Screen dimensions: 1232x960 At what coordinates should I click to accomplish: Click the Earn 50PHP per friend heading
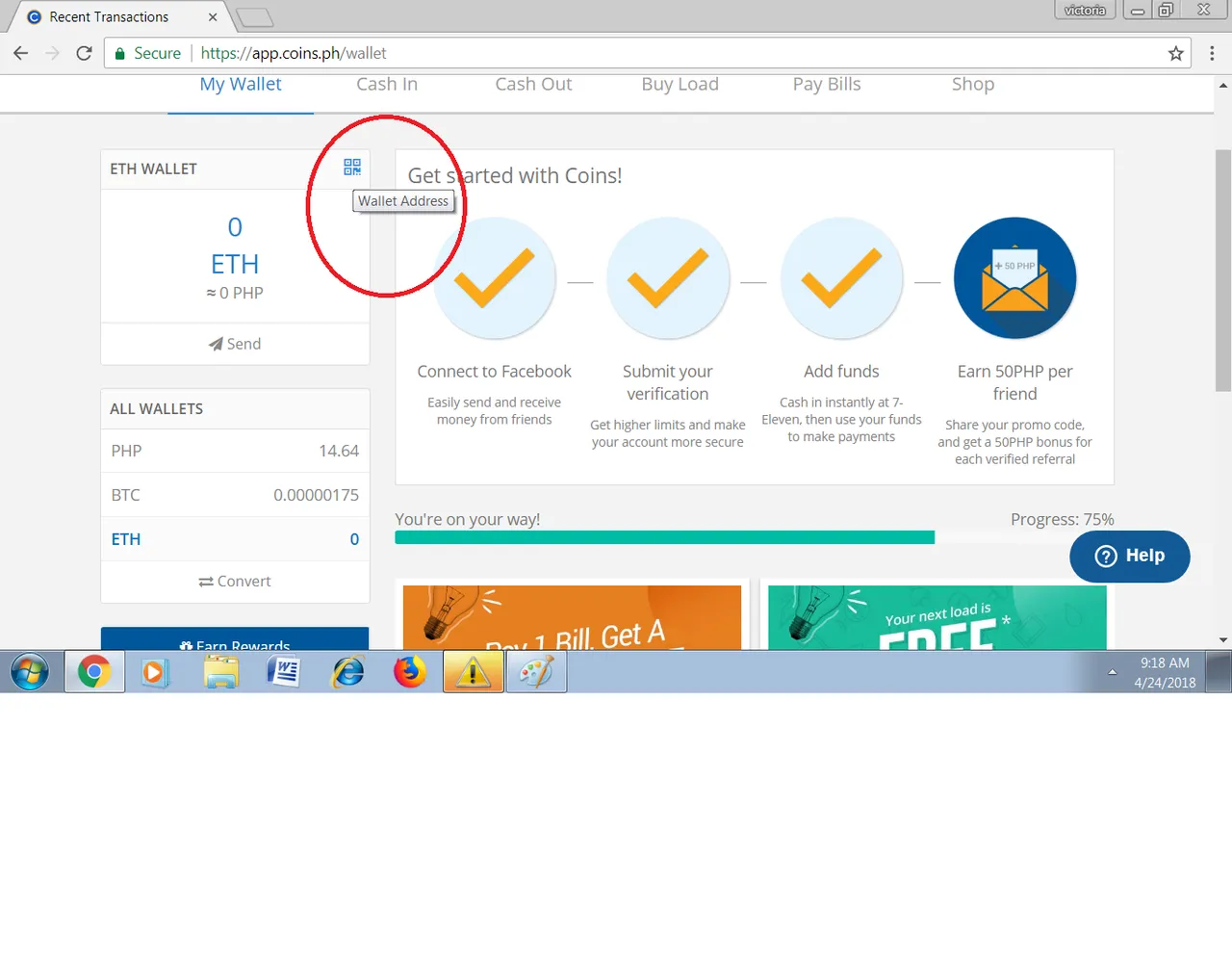(x=1014, y=382)
